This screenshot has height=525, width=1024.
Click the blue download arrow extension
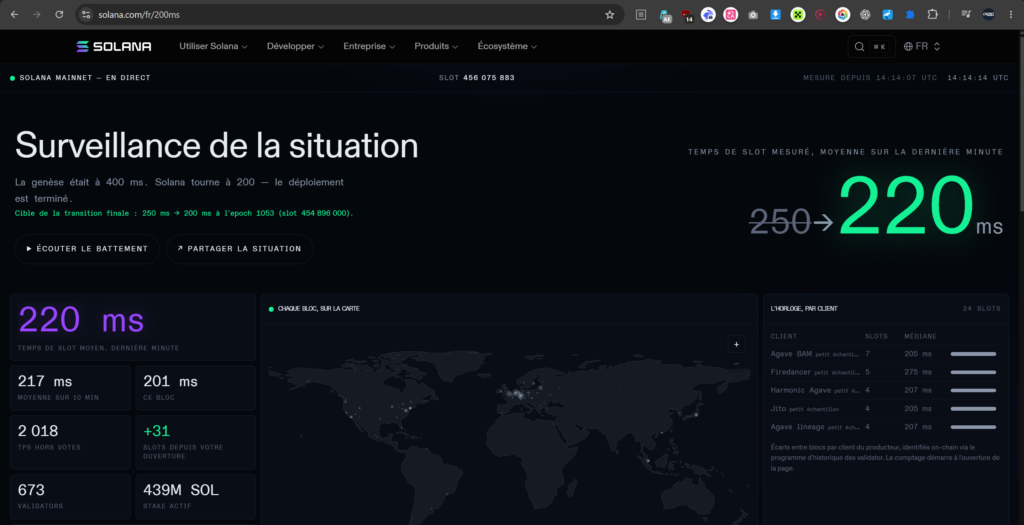point(775,14)
